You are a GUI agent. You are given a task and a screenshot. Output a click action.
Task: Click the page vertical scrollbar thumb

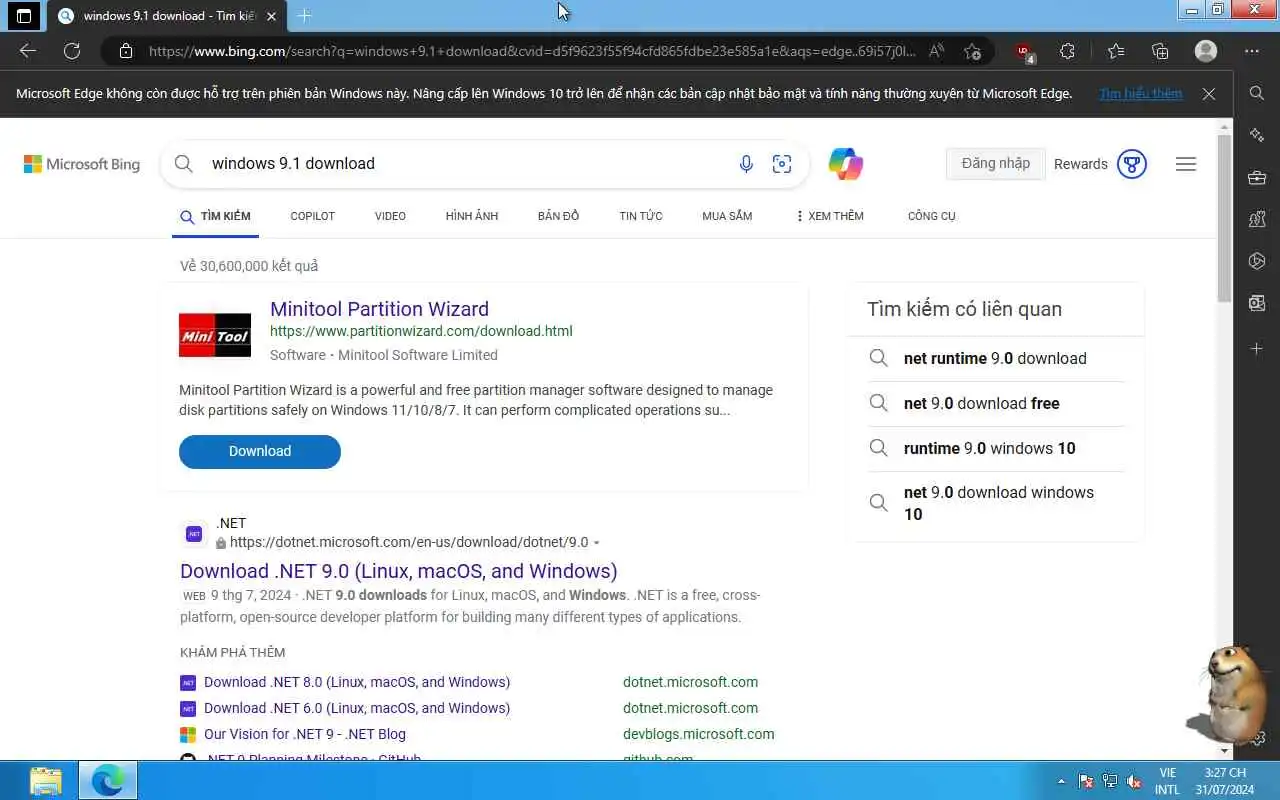click(x=1224, y=216)
